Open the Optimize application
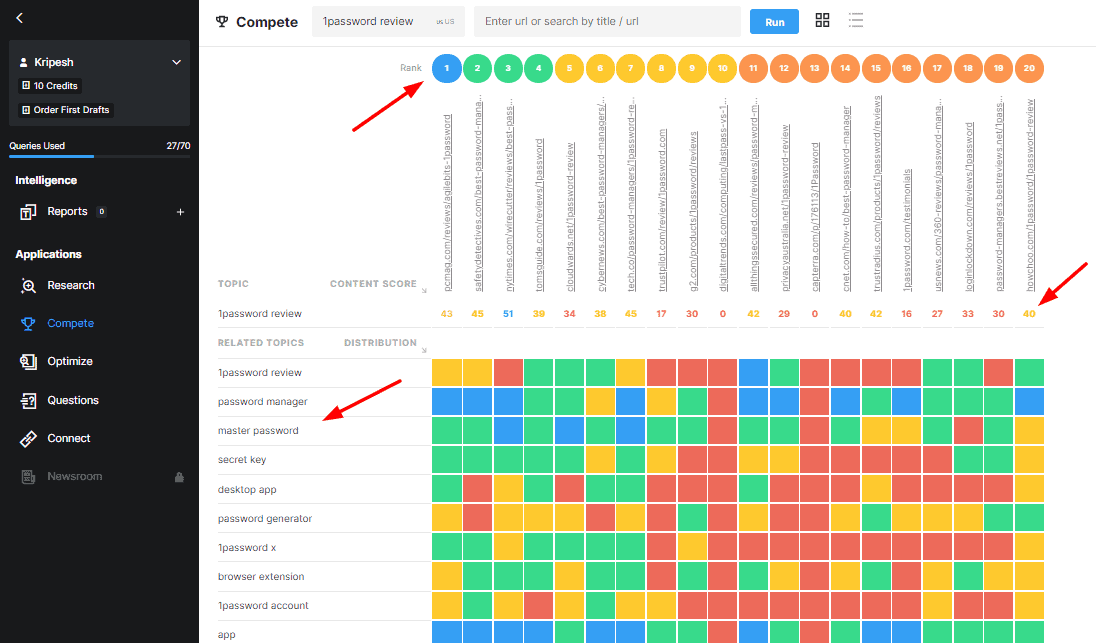This screenshot has height=643, width=1096. [x=69, y=361]
